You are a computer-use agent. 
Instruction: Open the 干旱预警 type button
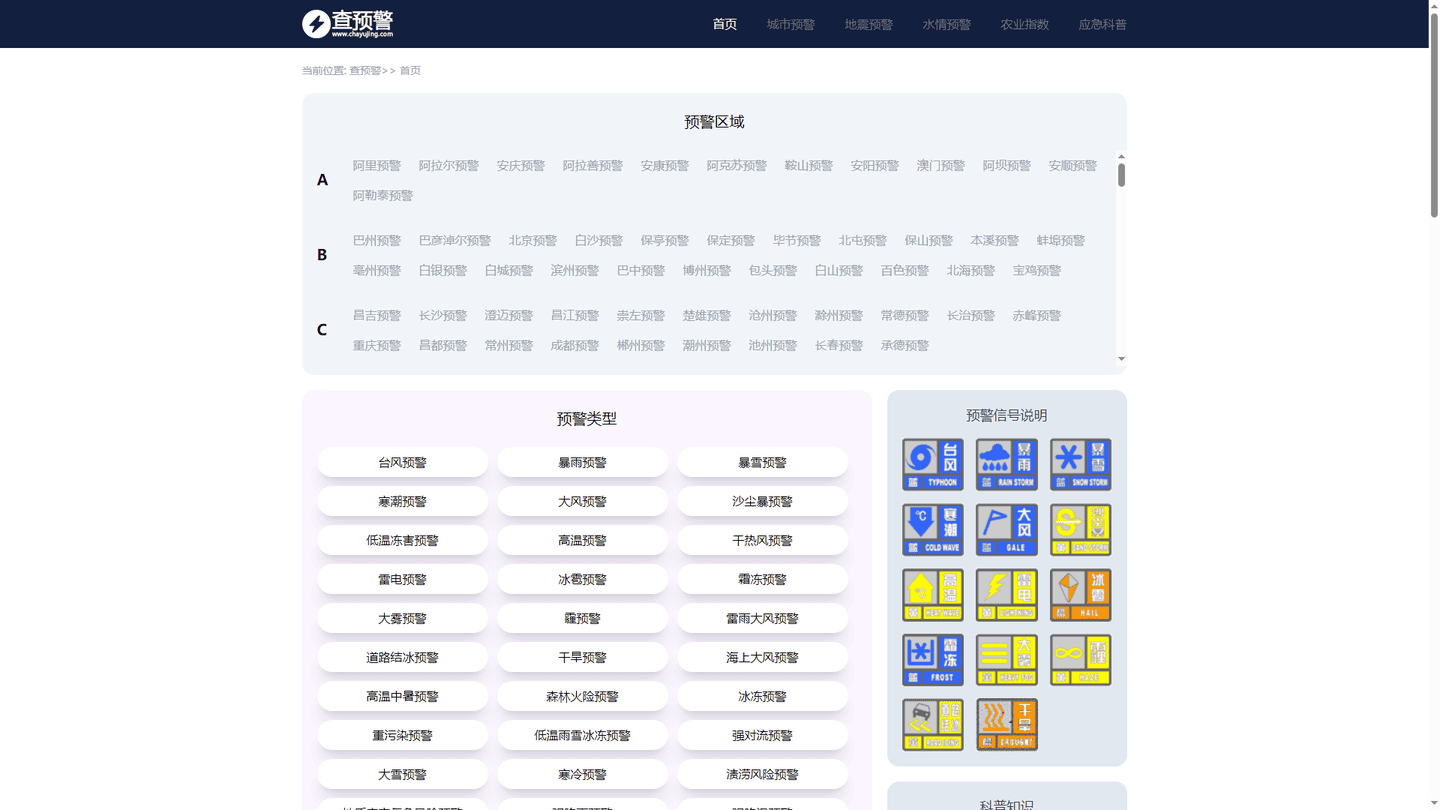click(583, 657)
